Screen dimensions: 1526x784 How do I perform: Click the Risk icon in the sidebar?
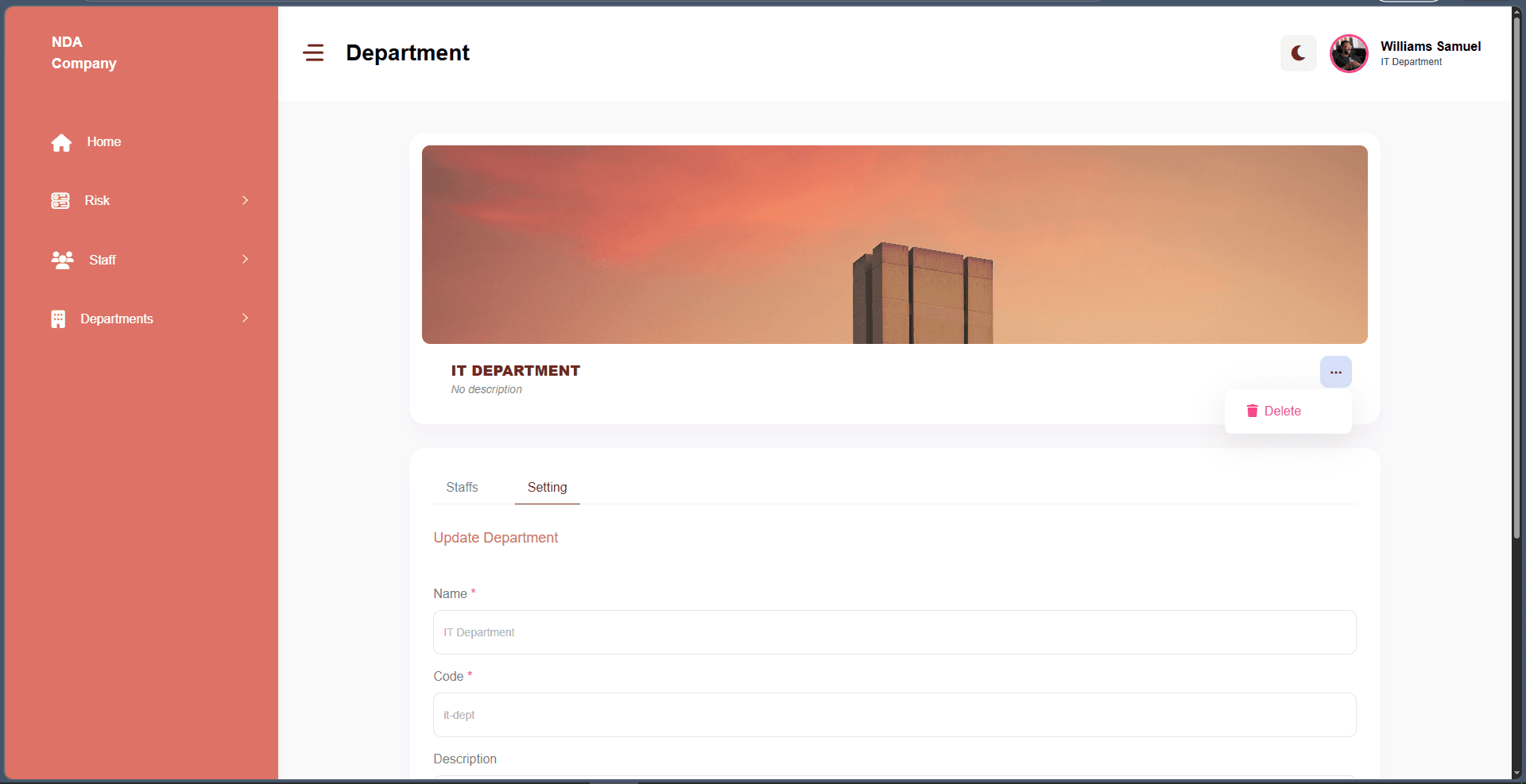(x=60, y=201)
